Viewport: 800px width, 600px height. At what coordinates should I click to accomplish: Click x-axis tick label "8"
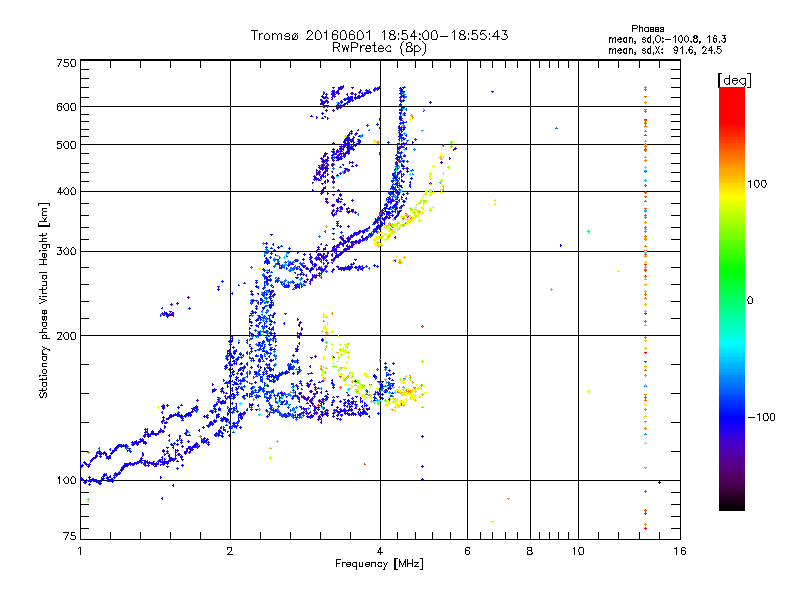pyautogui.click(x=530, y=551)
